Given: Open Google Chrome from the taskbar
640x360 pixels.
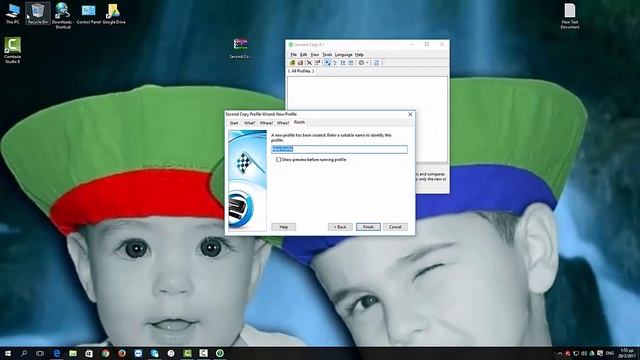Looking at the screenshot, I should [106, 353].
